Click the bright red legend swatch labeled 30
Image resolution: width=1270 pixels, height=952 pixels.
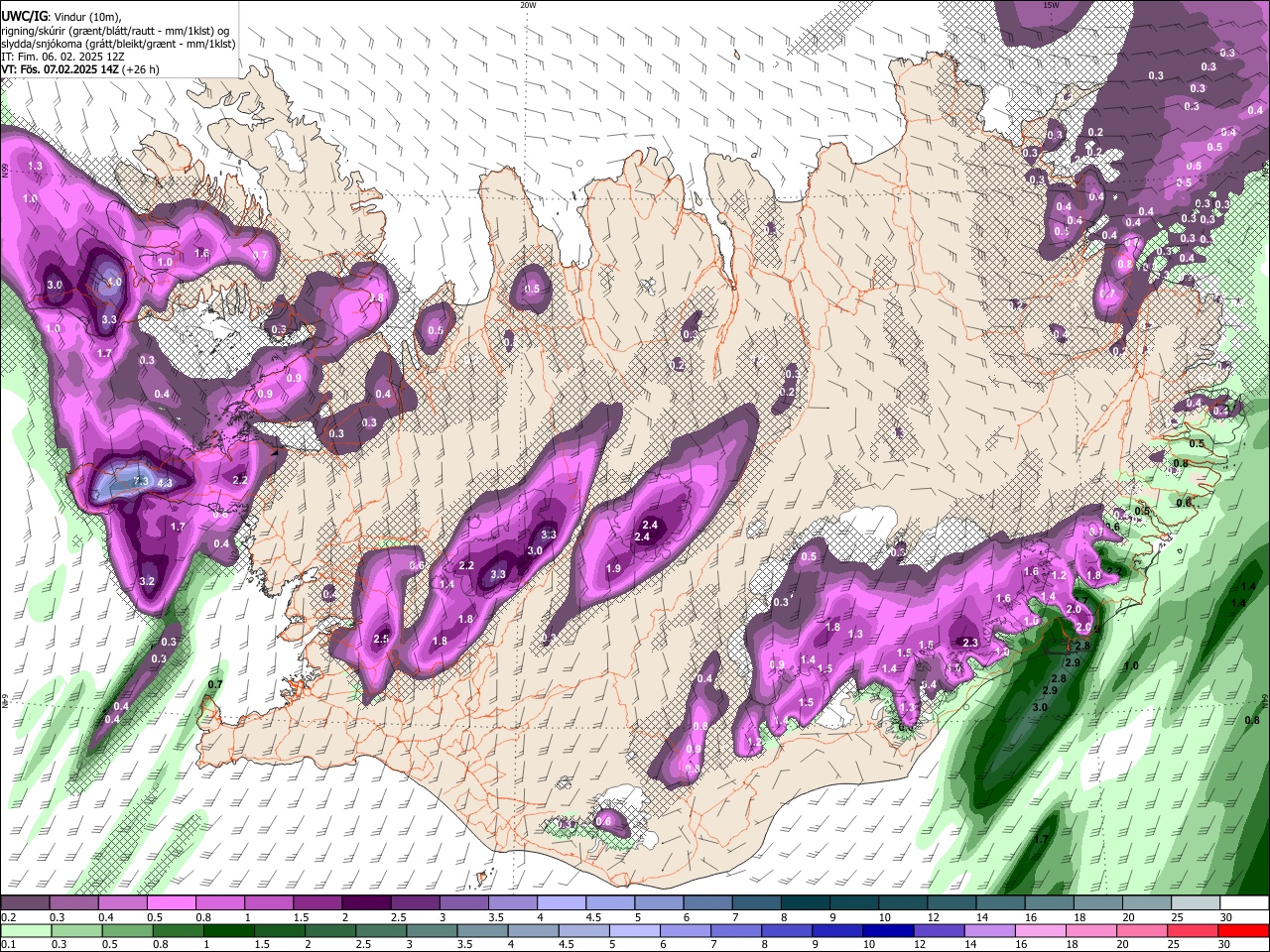click(1243, 930)
